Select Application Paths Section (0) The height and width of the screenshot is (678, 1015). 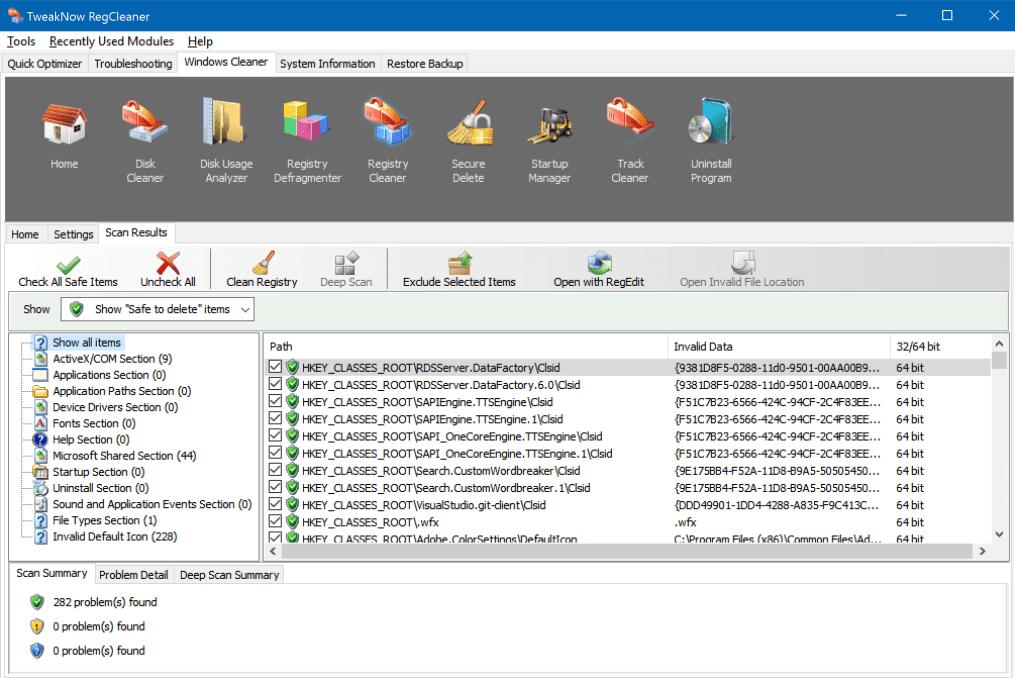pos(122,391)
